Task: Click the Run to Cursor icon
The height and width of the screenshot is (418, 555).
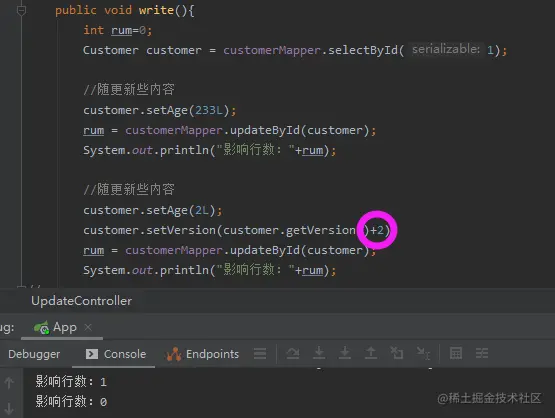Action: click(x=423, y=353)
